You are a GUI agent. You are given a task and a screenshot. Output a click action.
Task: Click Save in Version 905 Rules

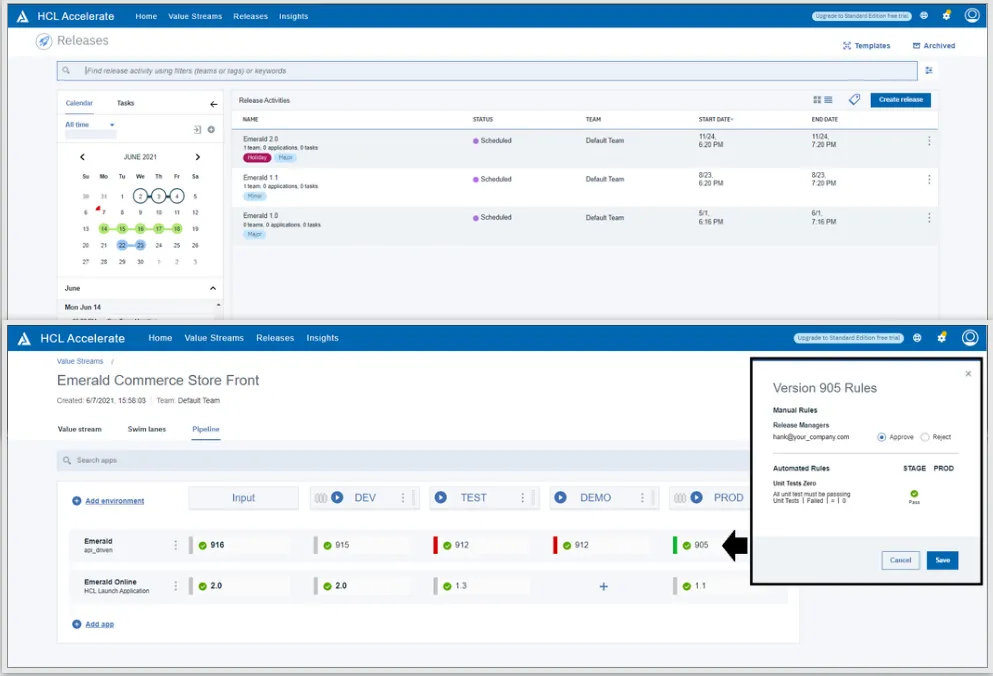(x=942, y=560)
